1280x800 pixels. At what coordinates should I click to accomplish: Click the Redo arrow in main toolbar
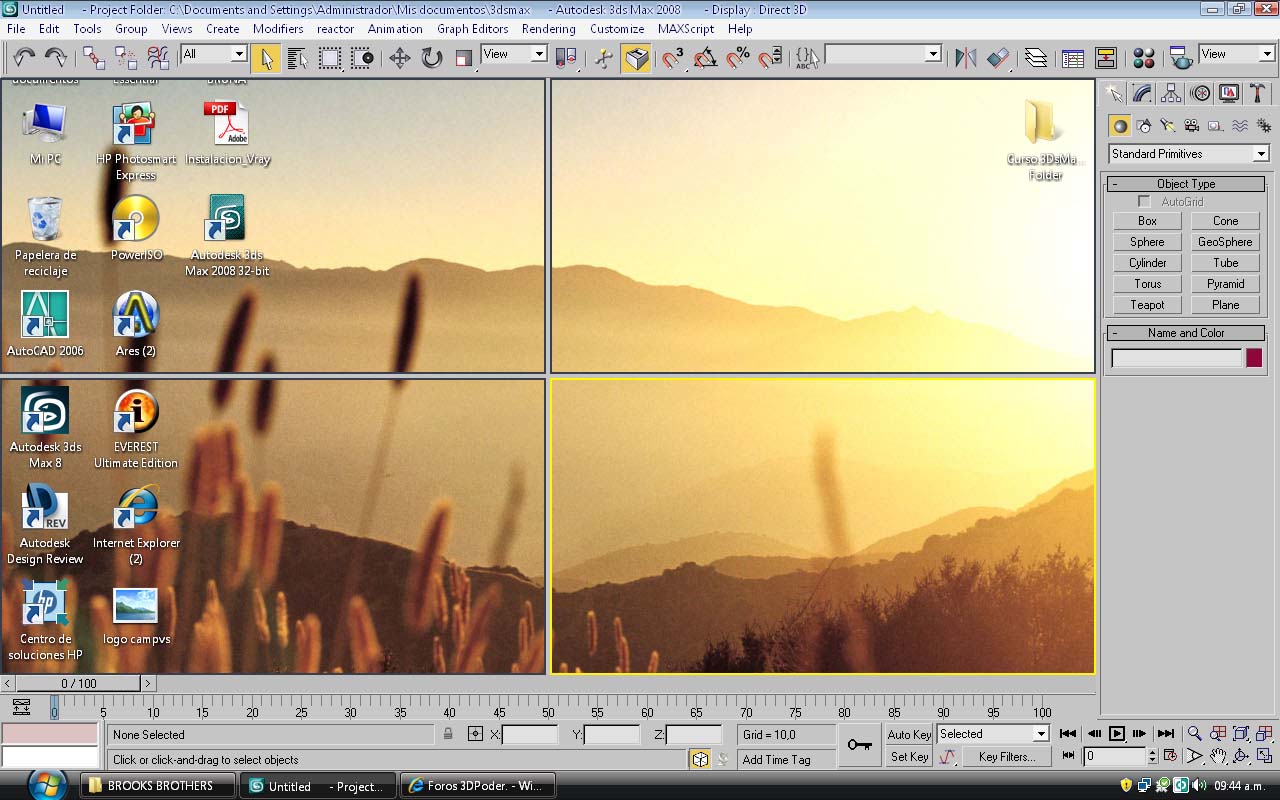[x=56, y=58]
